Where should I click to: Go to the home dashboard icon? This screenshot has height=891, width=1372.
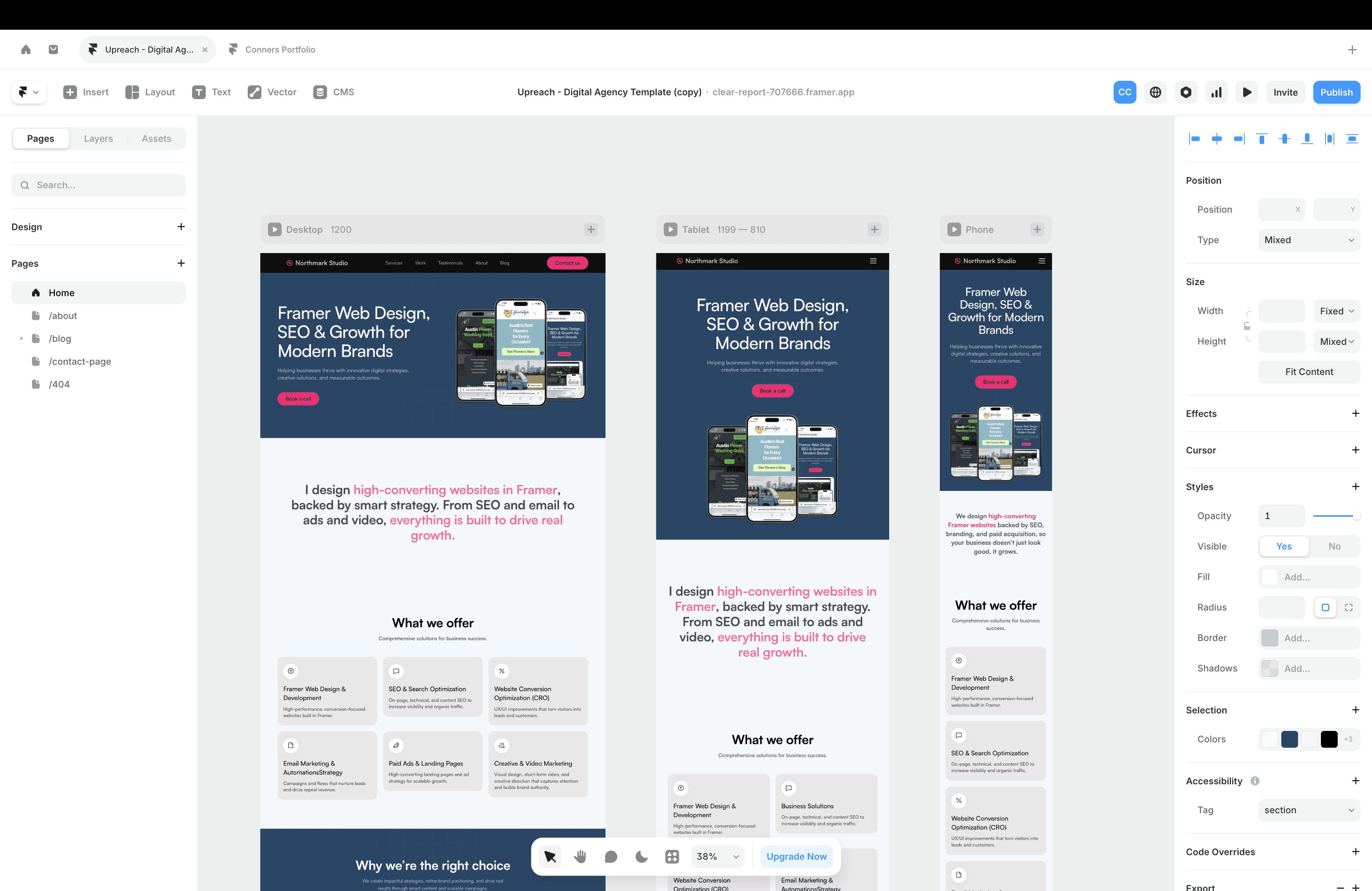click(26, 50)
